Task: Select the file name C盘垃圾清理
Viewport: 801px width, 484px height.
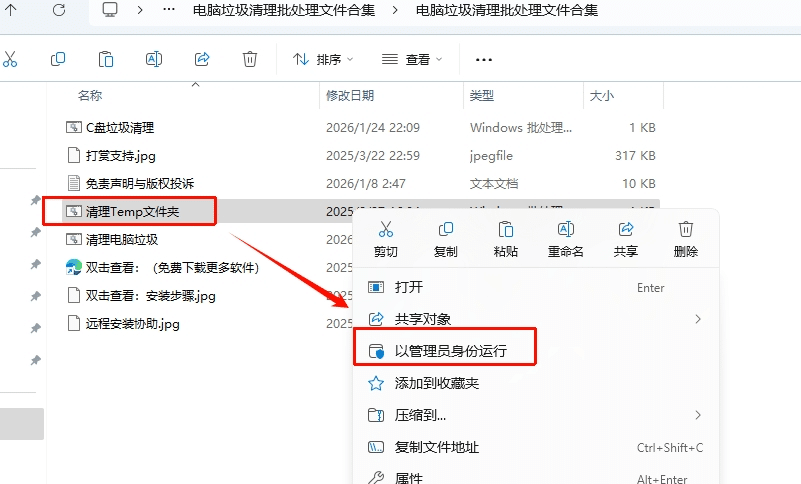Action: [120, 127]
